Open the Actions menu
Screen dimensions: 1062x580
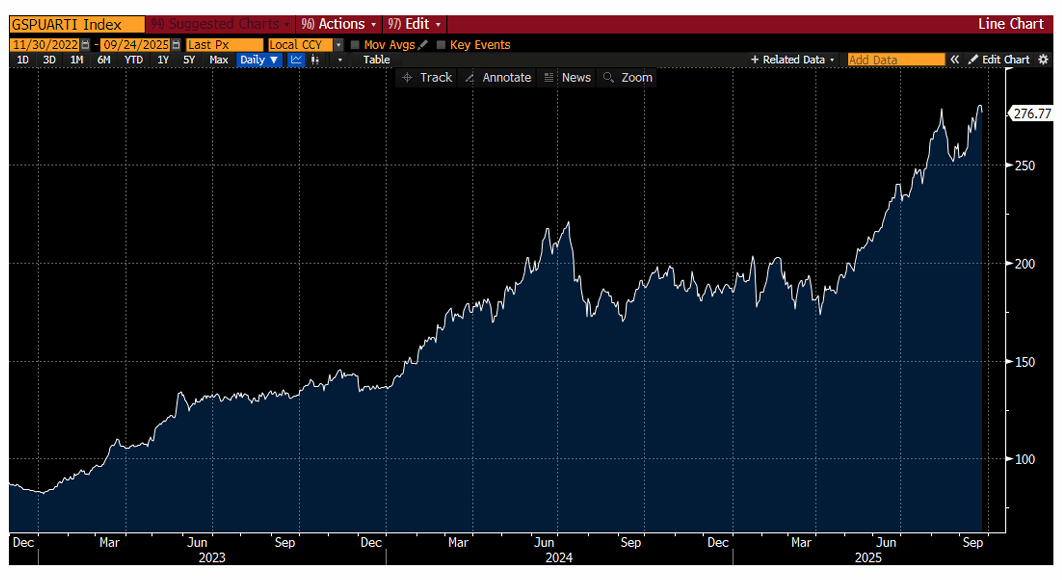(x=338, y=24)
